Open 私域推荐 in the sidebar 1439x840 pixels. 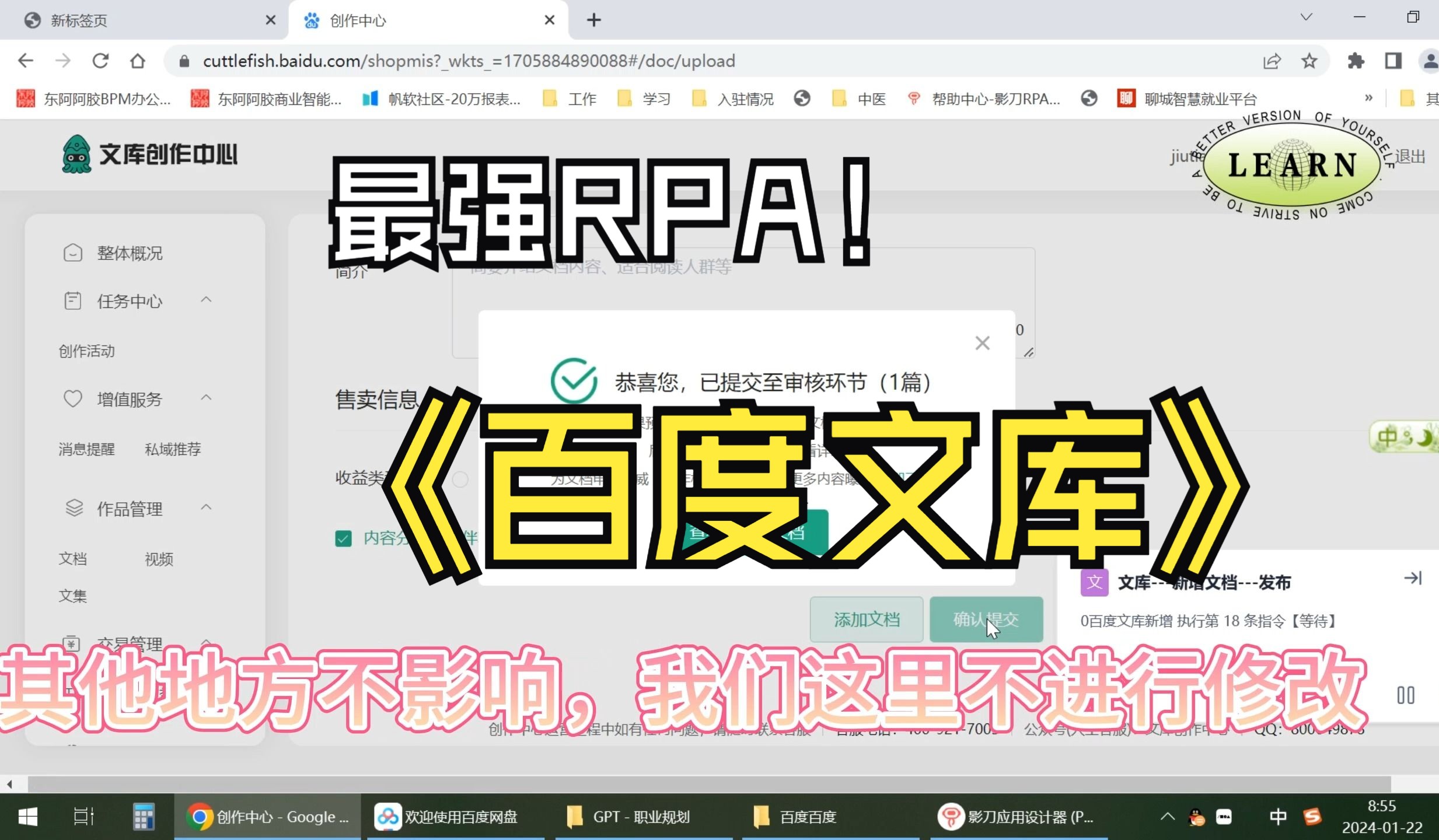(x=173, y=449)
